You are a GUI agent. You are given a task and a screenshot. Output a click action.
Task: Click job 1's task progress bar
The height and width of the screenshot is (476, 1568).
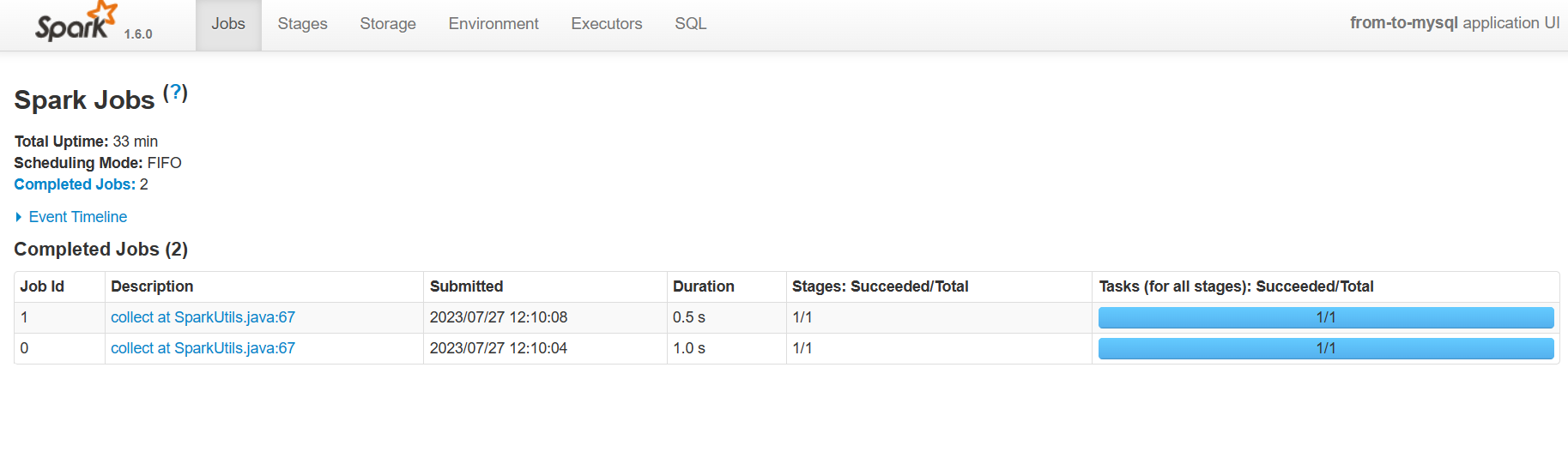point(1326,317)
